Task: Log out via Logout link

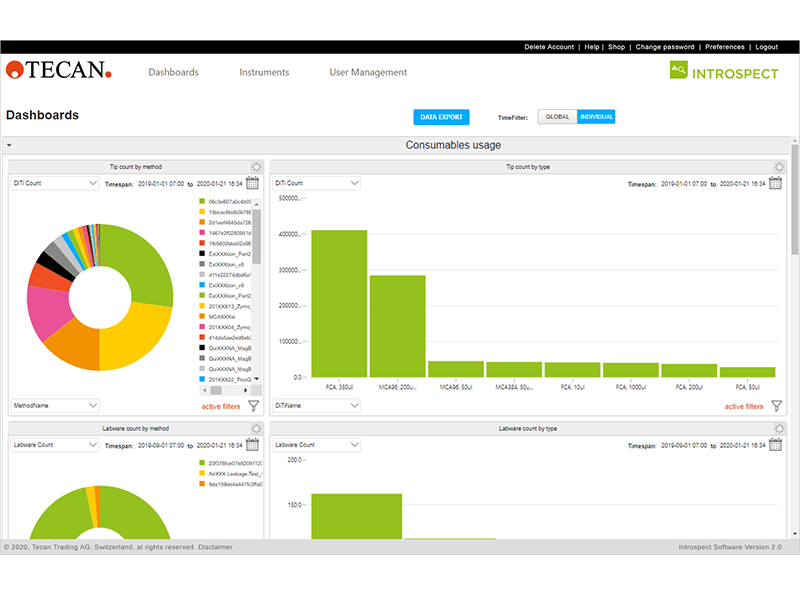Action: [767, 47]
